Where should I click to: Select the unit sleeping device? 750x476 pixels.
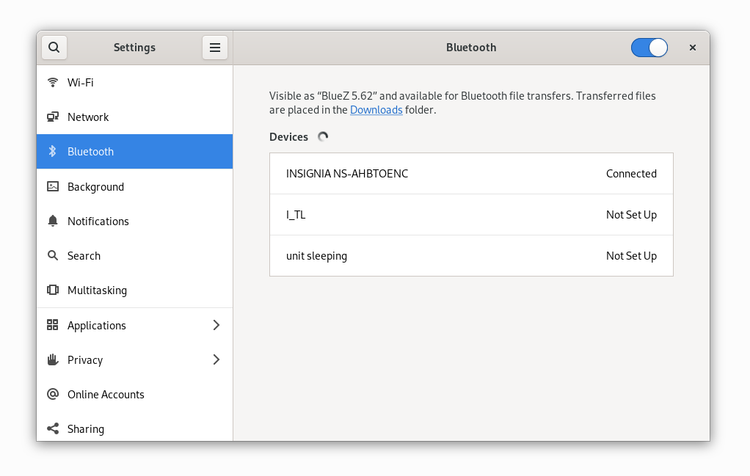471,255
